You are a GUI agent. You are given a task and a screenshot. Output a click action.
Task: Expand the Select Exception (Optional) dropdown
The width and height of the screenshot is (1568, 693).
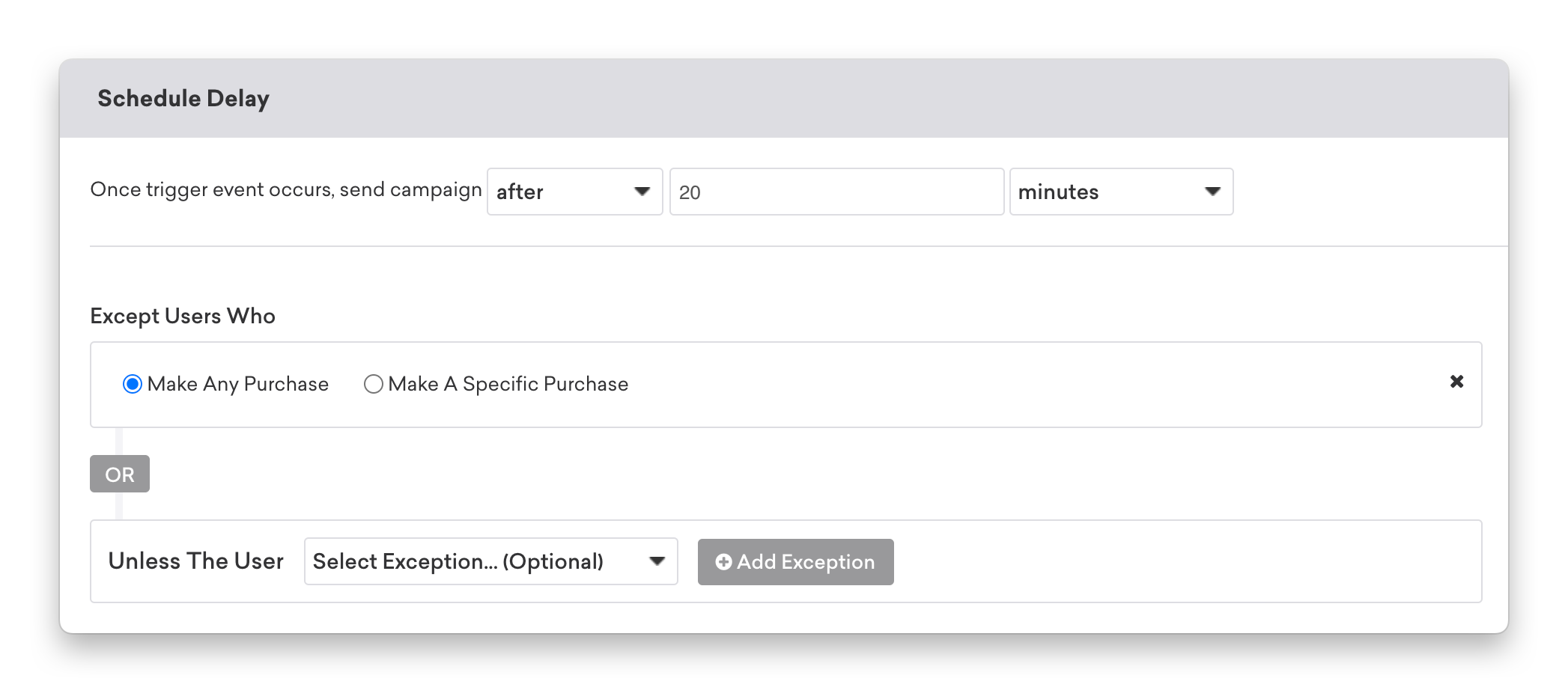coord(491,561)
